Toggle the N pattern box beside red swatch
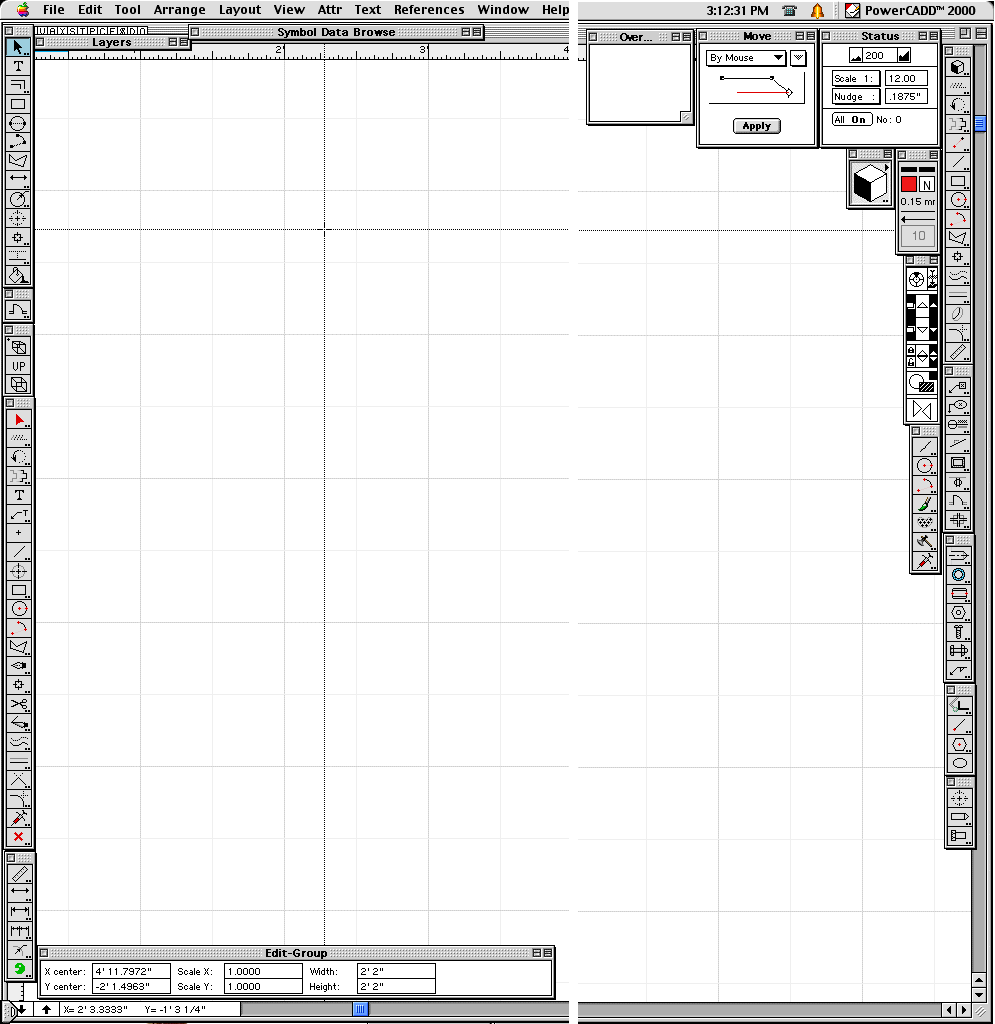Image resolution: width=995 pixels, height=1024 pixels. tap(926, 185)
